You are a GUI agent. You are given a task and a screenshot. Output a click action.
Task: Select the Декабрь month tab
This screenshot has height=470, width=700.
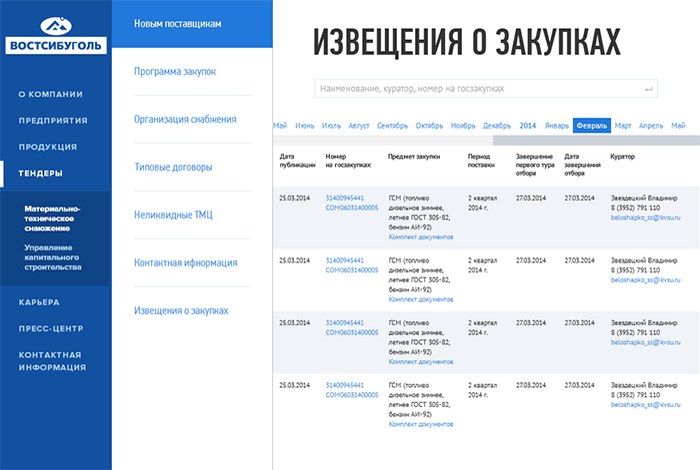coord(496,126)
